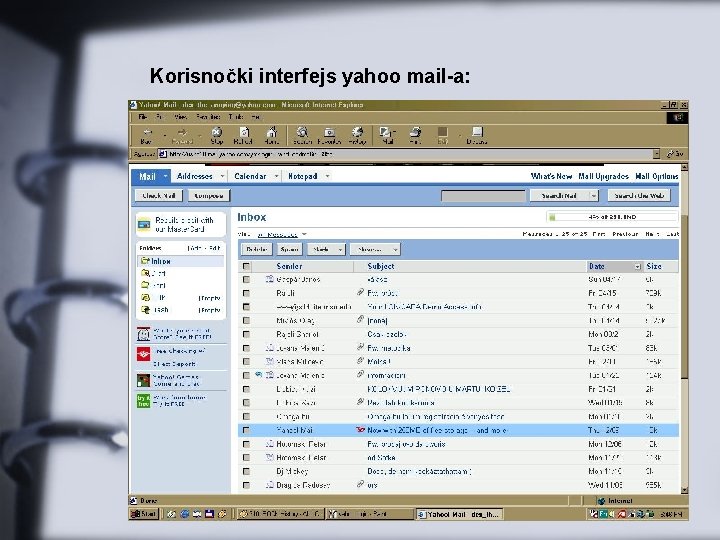
Task: Click the Refresh icon in browser toolbar
Action: (244, 132)
